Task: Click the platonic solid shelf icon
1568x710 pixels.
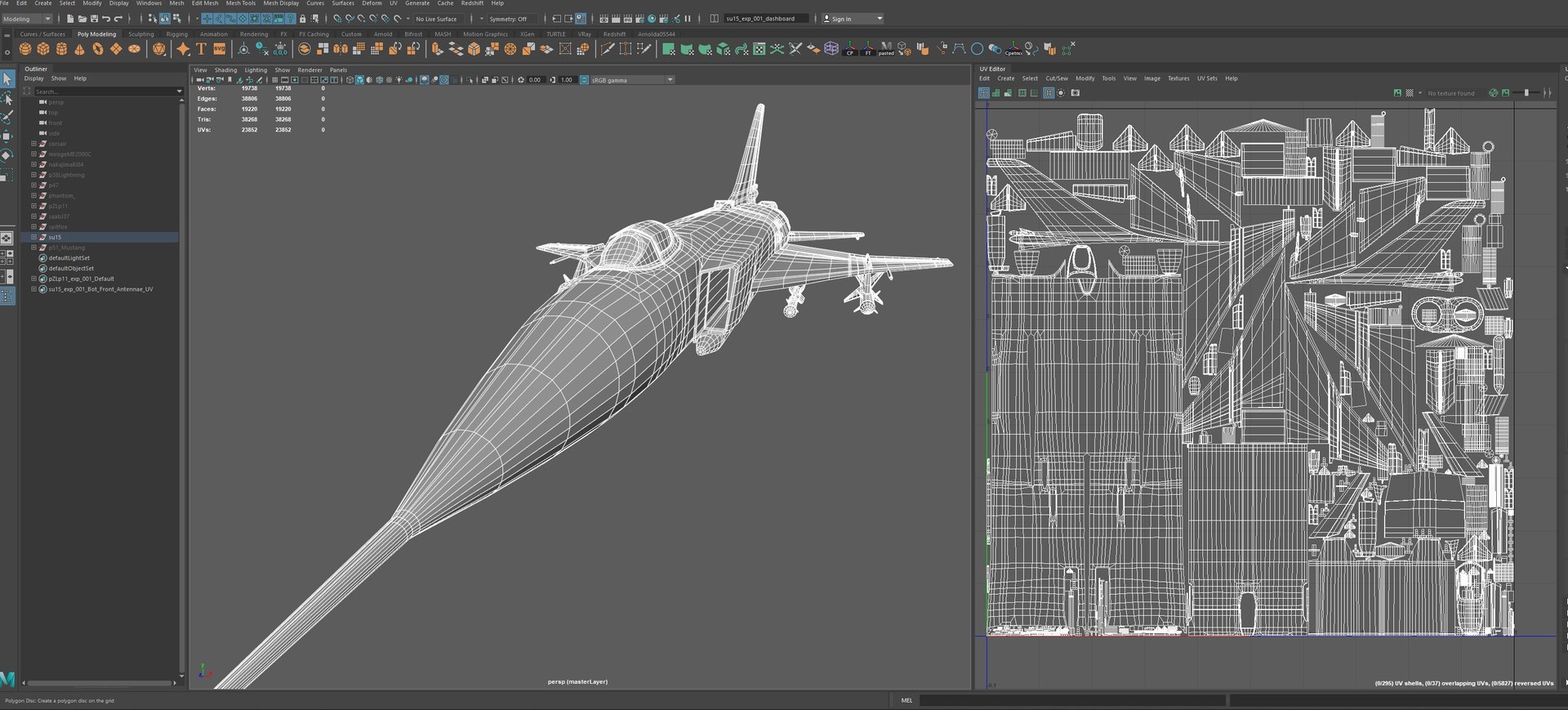Action: coord(158,49)
